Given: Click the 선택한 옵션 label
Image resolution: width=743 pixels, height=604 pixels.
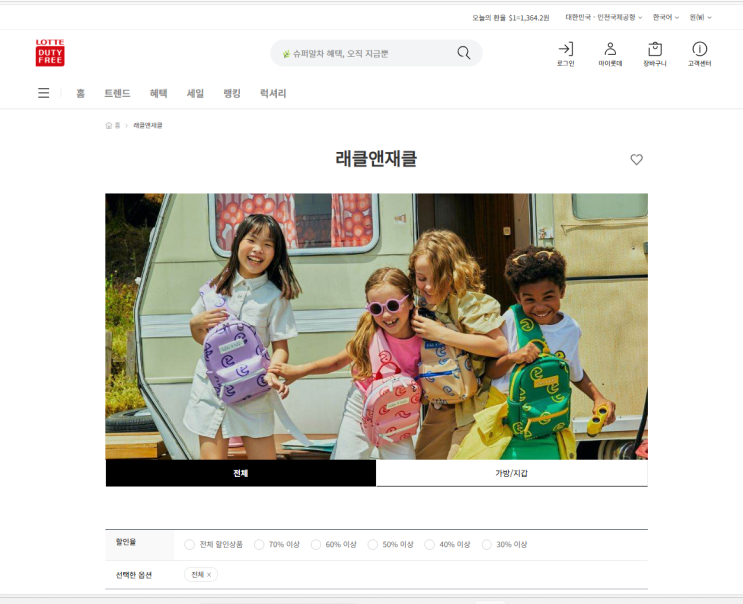Looking at the screenshot, I should pyautogui.click(x=134, y=575).
